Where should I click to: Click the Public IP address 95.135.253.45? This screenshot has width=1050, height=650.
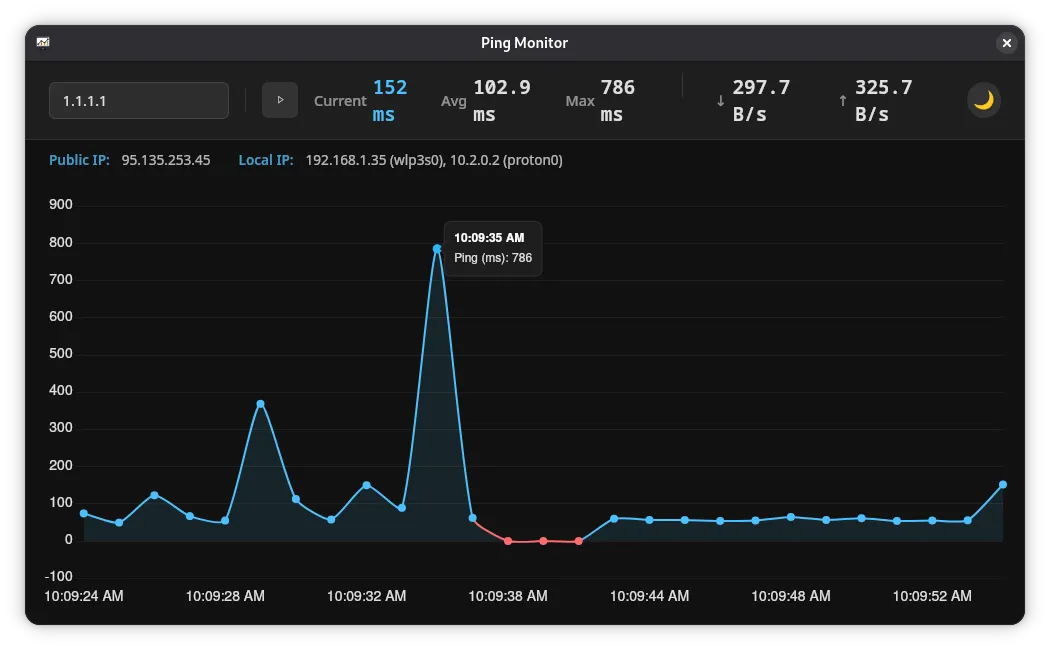click(x=166, y=160)
